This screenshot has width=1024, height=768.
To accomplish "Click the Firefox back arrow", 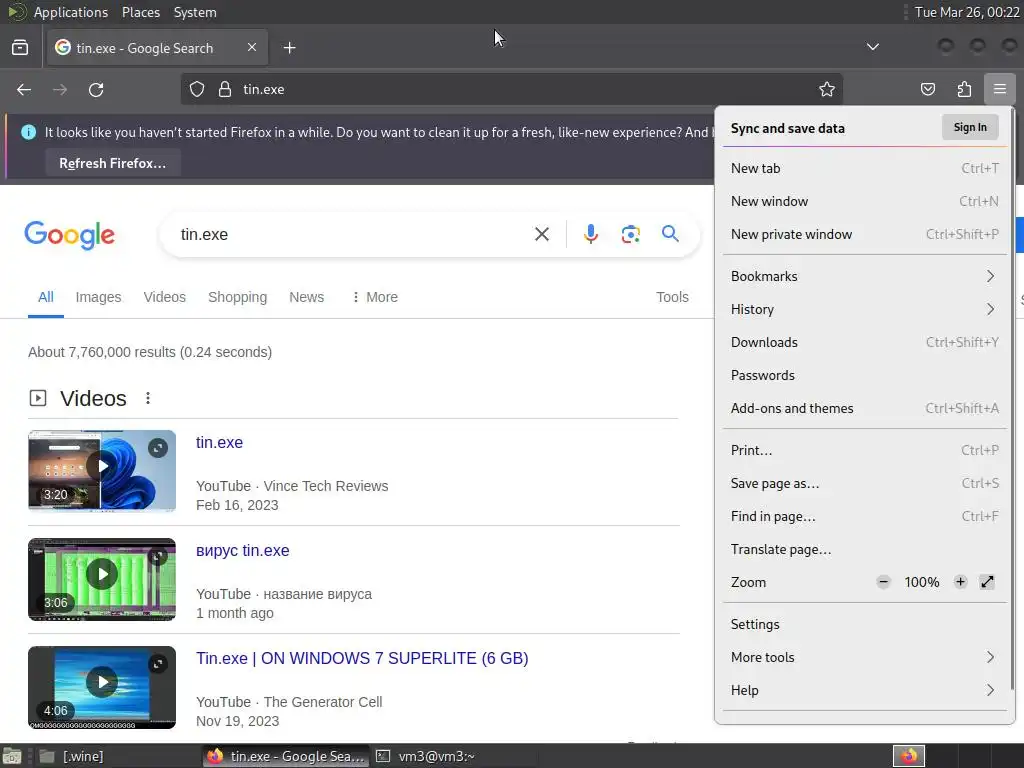I will (24, 89).
